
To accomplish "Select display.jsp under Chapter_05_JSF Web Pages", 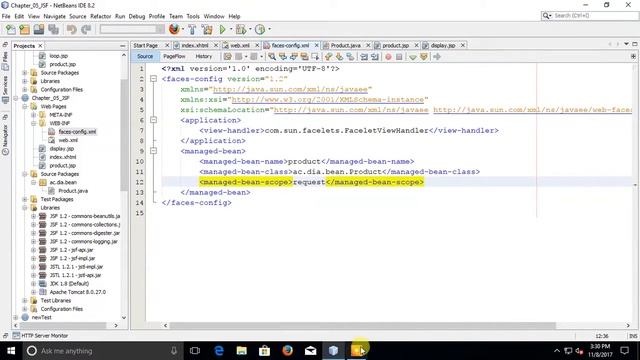I will pyautogui.click(x=61, y=149).
